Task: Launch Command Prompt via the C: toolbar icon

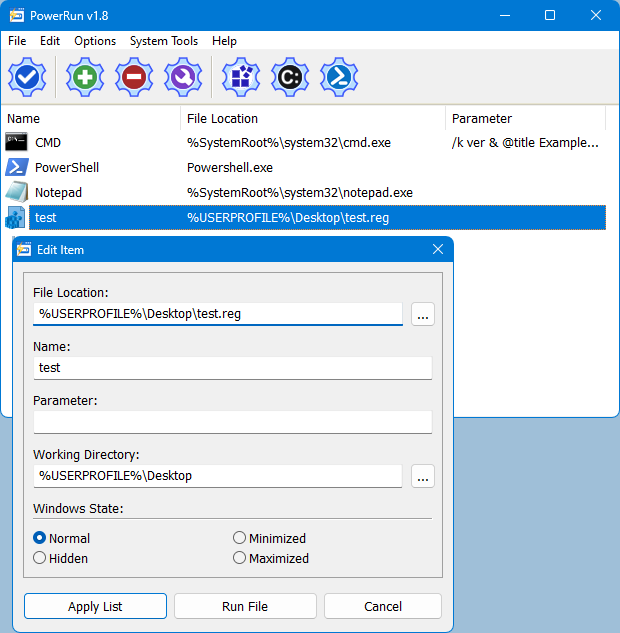Action: 290,77
